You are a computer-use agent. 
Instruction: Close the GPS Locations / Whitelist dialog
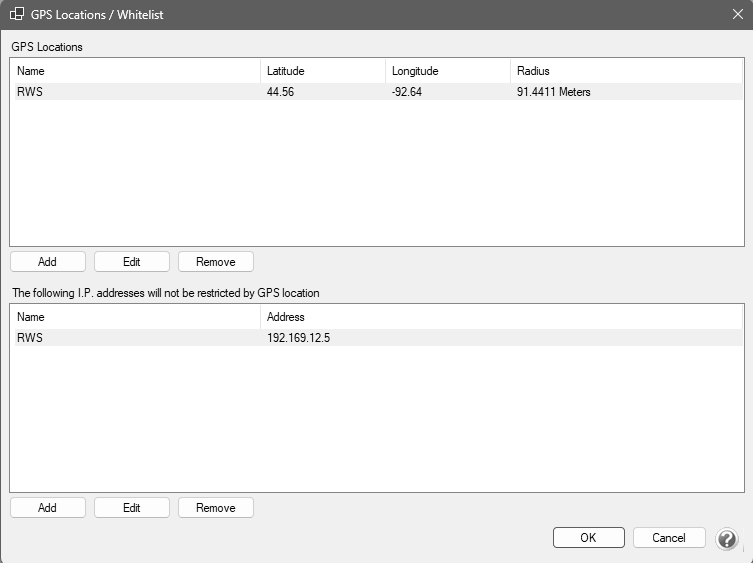coord(737,15)
